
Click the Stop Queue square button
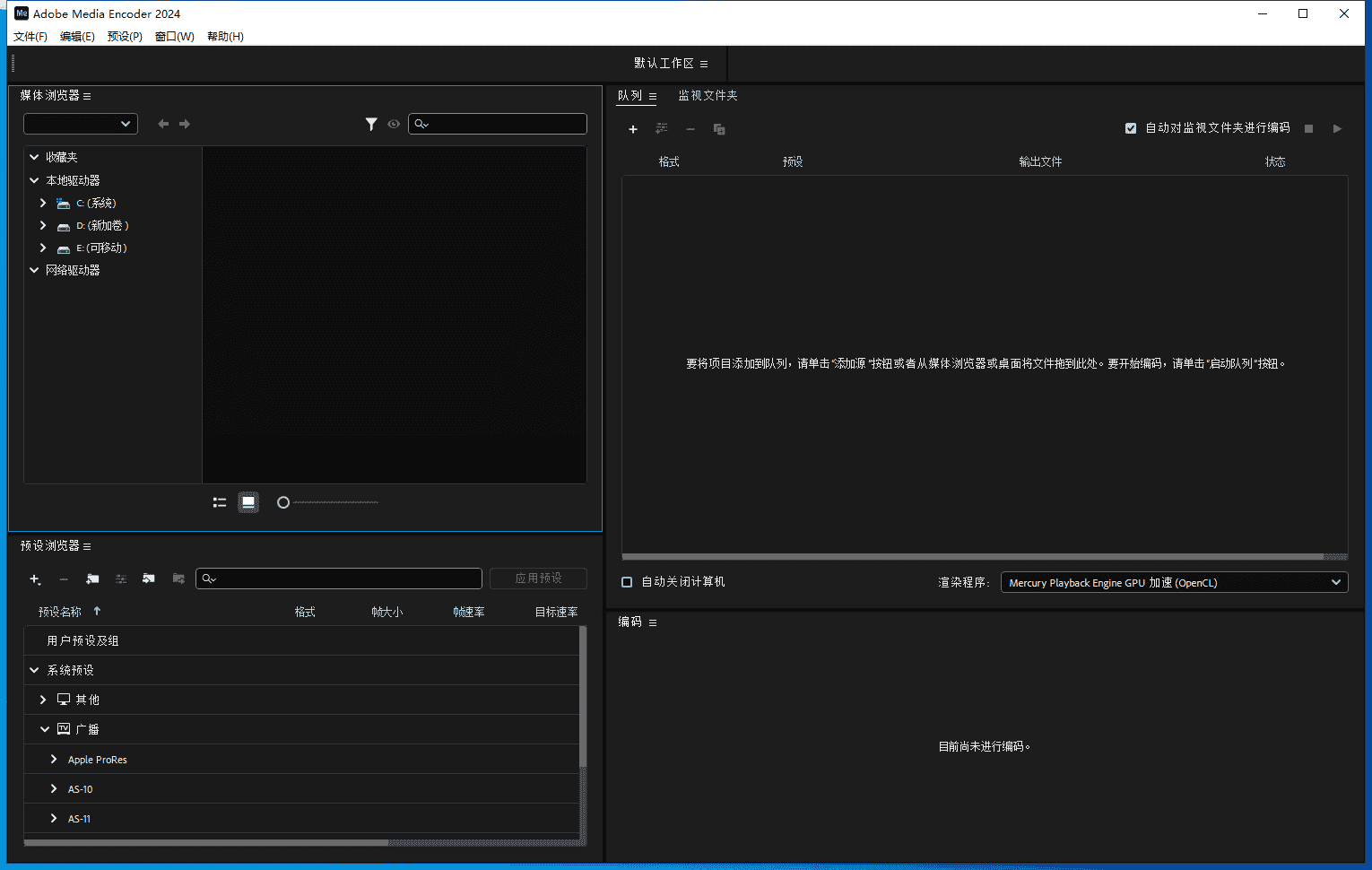(1309, 129)
